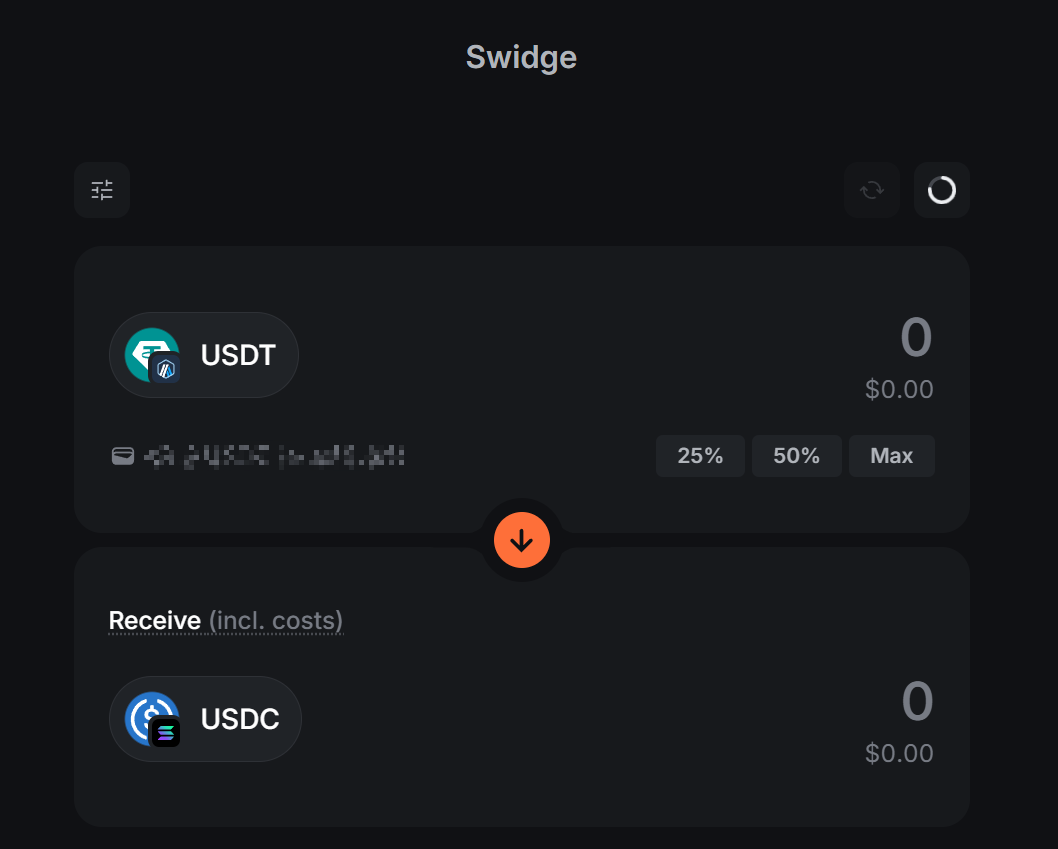Screen dimensions: 1058x849
Task: Select the 25% amount button
Action: click(x=700, y=456)
